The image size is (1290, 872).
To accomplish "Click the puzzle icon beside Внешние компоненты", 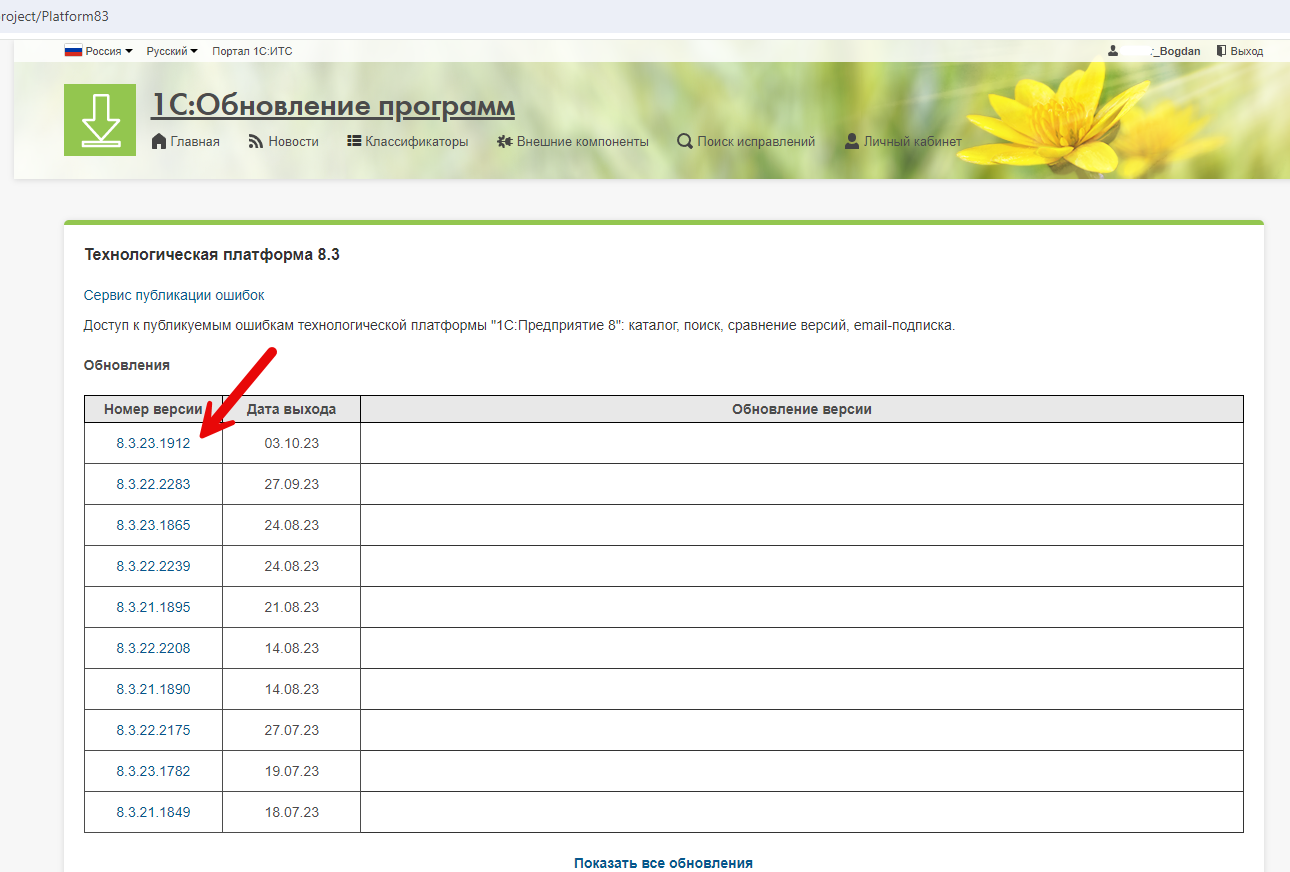I will pos(505,142).
